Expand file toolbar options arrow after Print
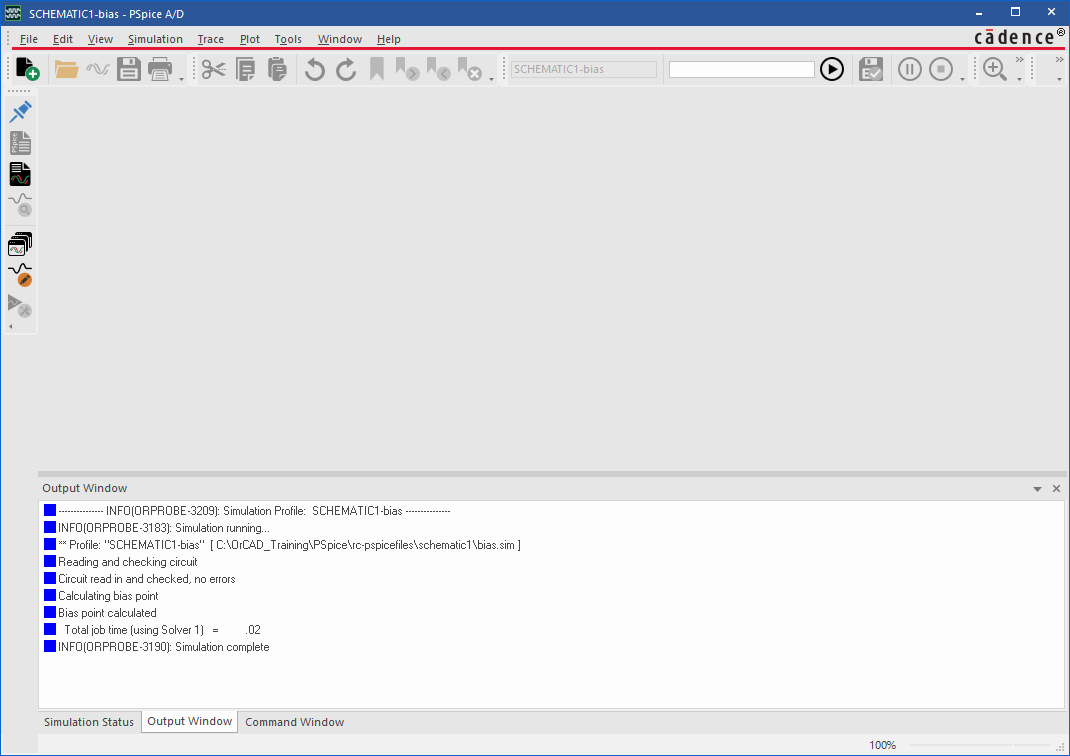This screenshot has height=756, width=1070. click(182, 79)
